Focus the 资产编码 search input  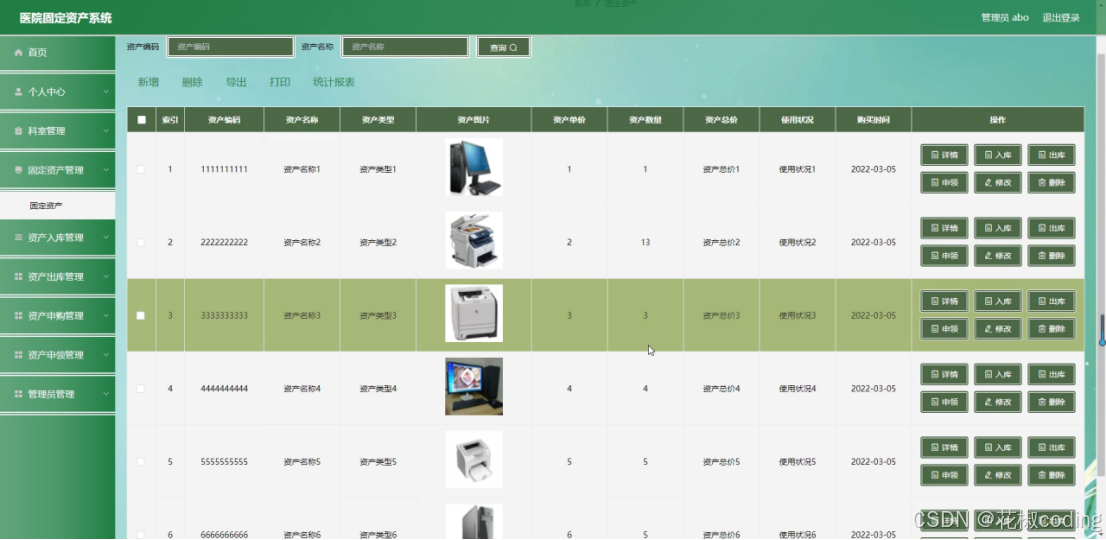(231, 47)
